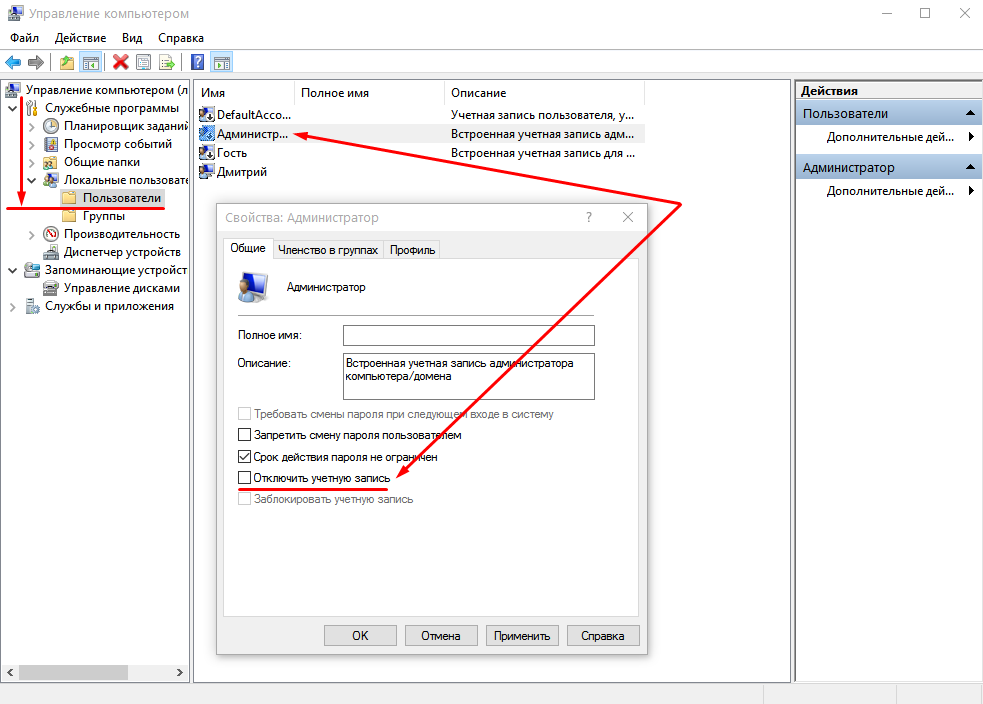Click the red X delete toolbar icon

(120, 62)
